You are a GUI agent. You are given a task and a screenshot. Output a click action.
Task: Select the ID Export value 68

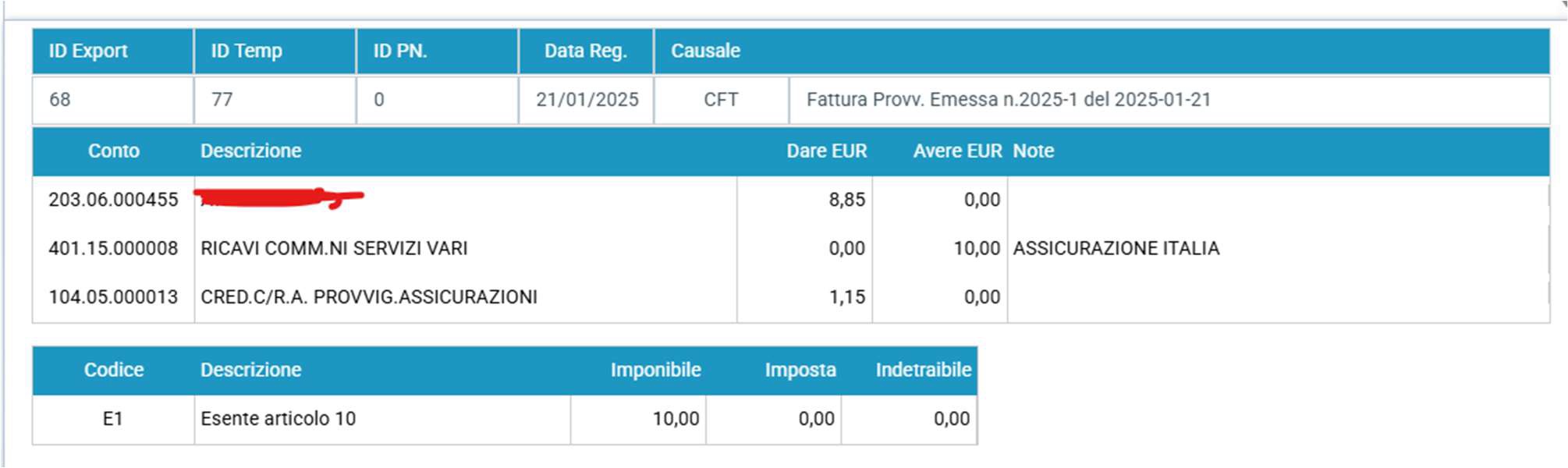click(x=59, y=100)
